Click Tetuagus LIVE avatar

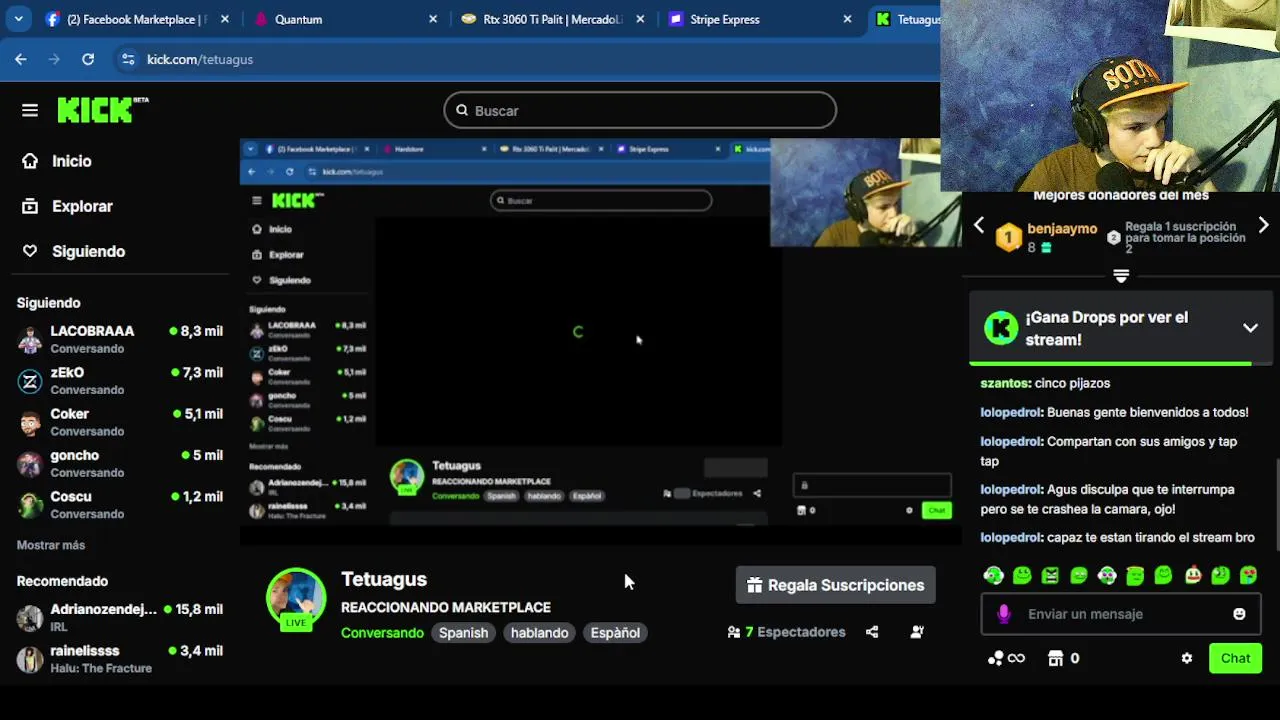(x=296, y=598)
